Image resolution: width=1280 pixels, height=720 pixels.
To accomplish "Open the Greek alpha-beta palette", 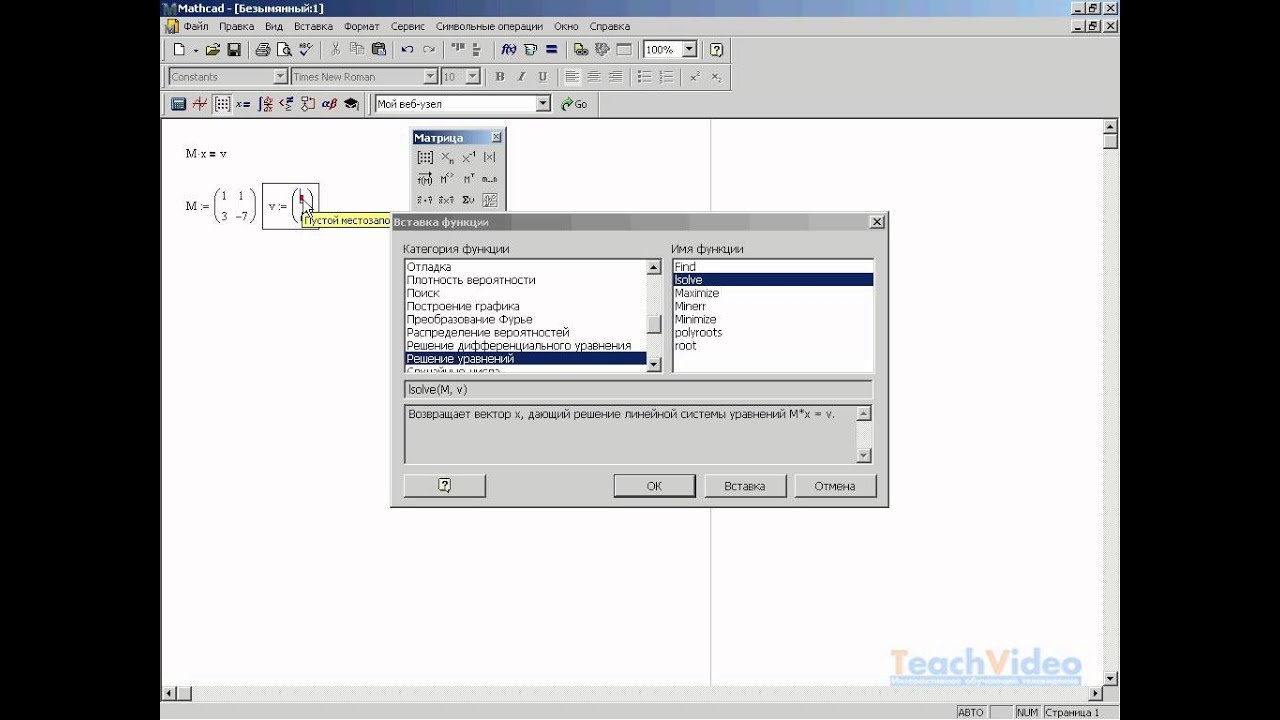I will (329, 103).
